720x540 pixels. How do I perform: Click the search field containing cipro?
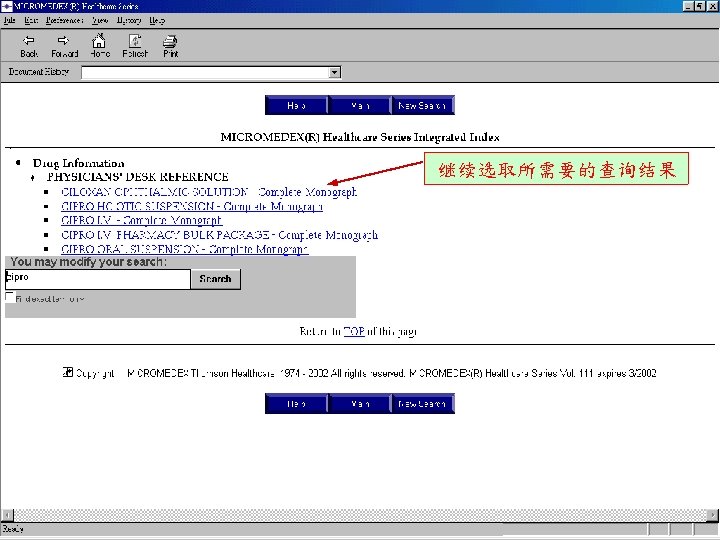tap(97, 279)
